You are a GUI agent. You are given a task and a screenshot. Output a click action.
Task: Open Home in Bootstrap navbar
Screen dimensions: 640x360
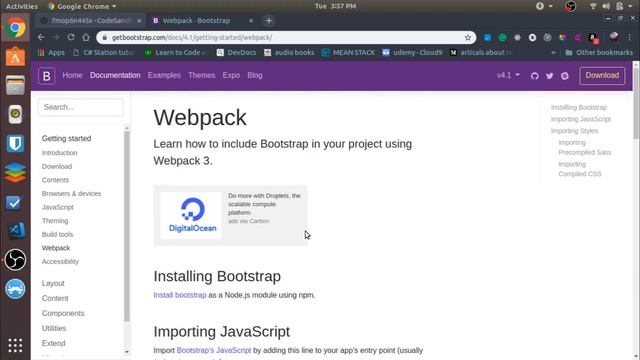click(x=72, y=75)
